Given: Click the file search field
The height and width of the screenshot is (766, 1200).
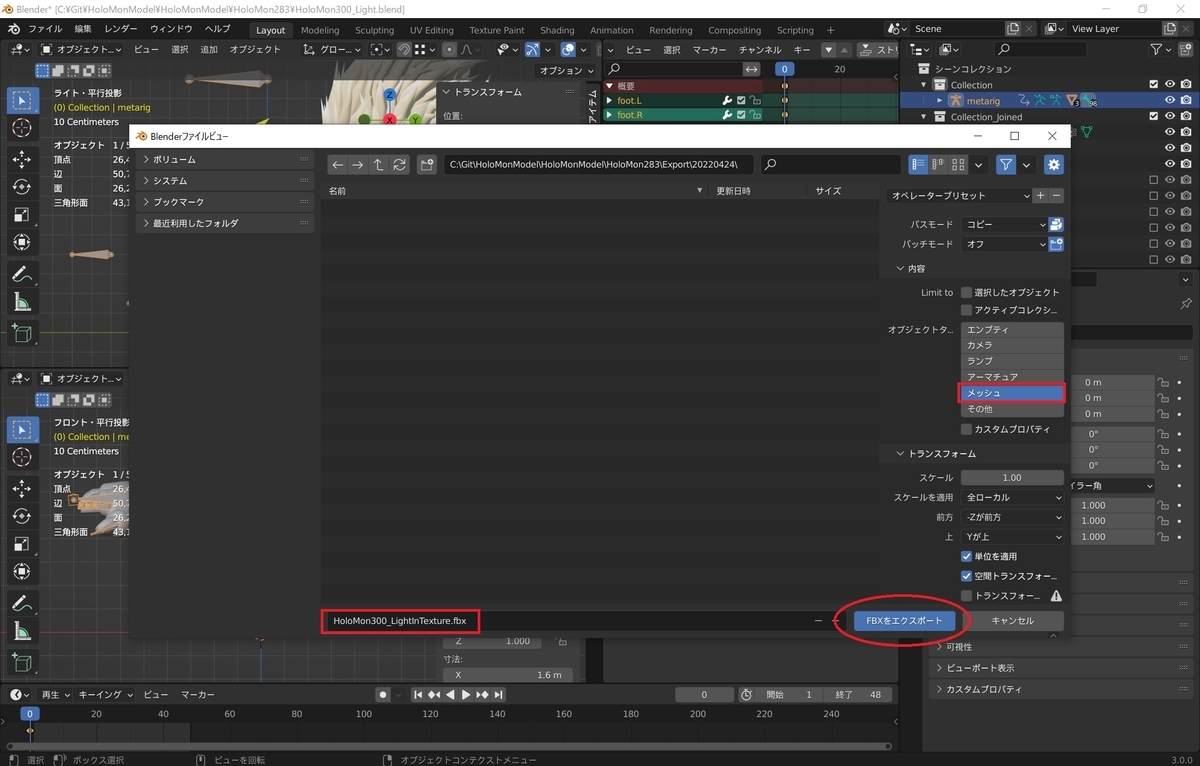Looking at the screenshot, I should pyautogui.click(x=830, y=165).
